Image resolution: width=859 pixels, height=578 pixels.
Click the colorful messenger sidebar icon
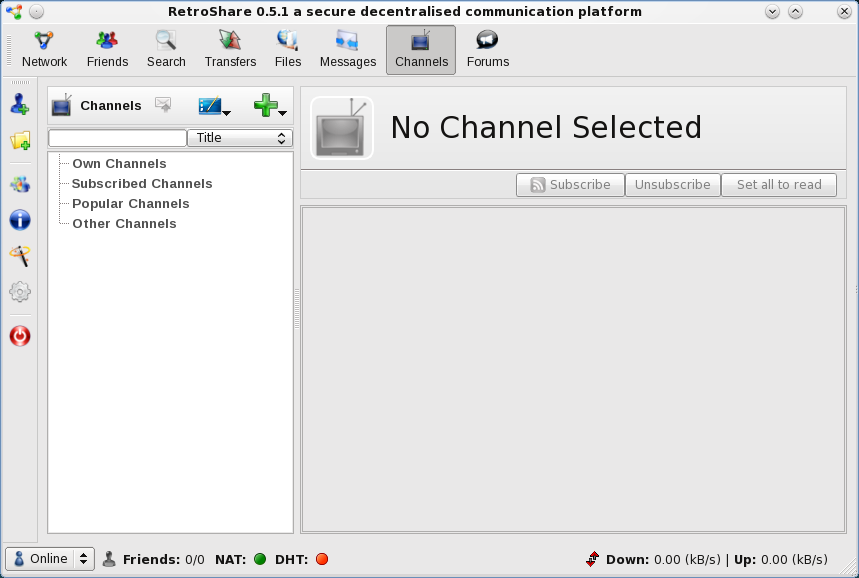(20, 185)
